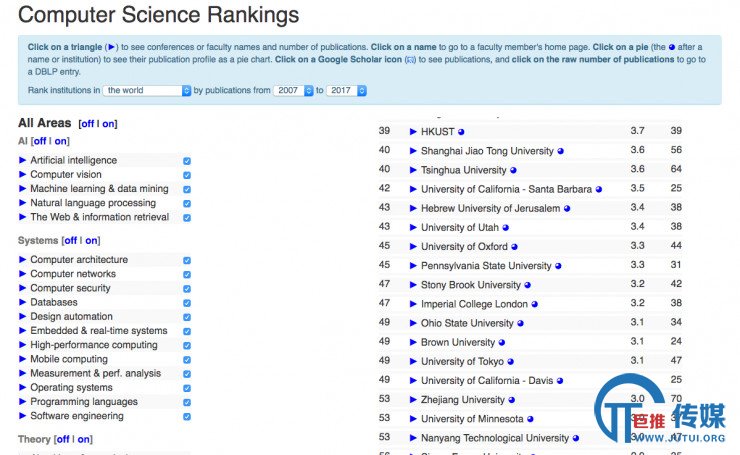
Task: Turn Theory areas on
Action: (x=84, y=439)
